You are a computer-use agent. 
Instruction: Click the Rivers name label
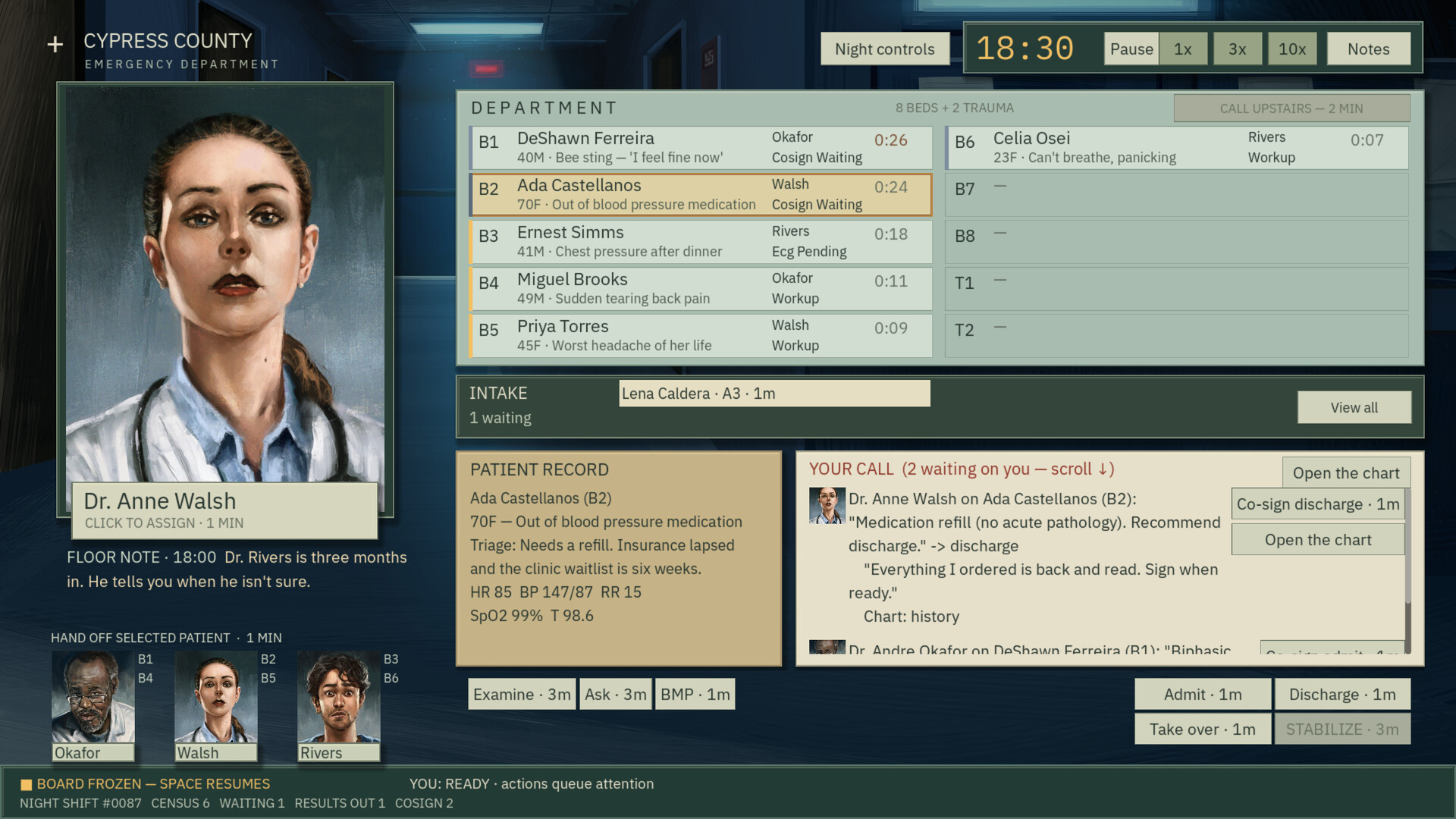339,753
